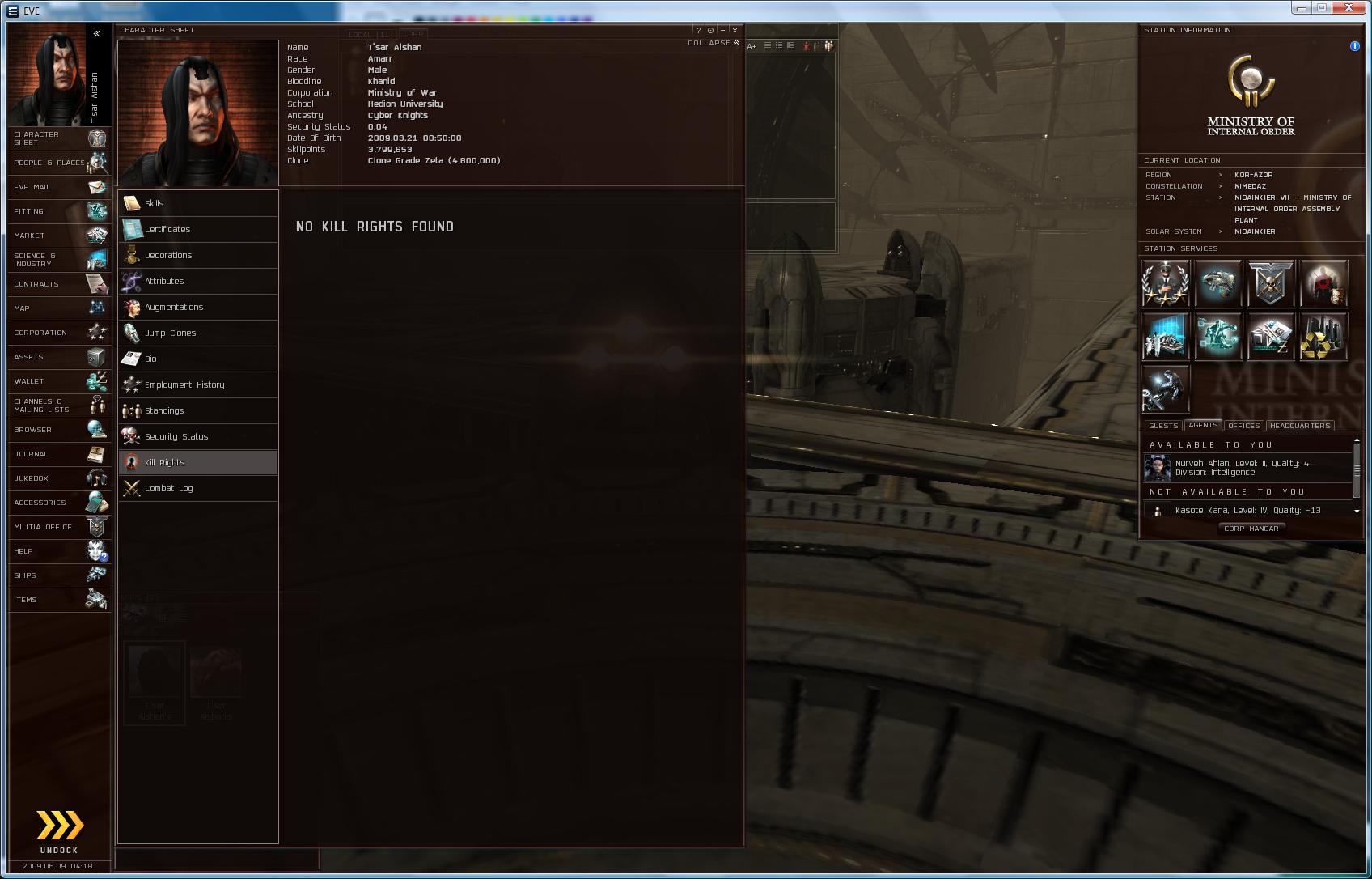Select the Kill Rights section
The width and height of the screenshot is (1372, 879).
(198, 463)
